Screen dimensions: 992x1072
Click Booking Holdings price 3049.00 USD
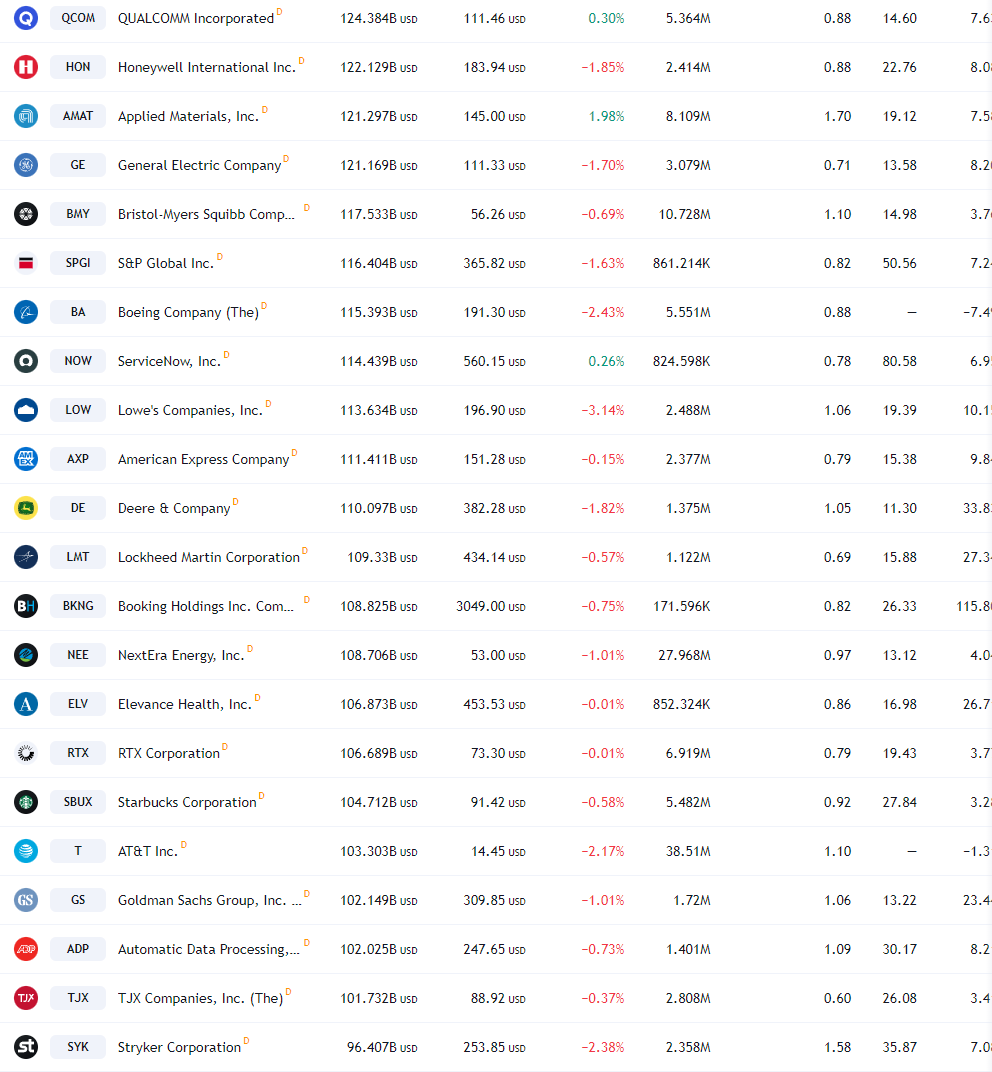click(491, 606)
